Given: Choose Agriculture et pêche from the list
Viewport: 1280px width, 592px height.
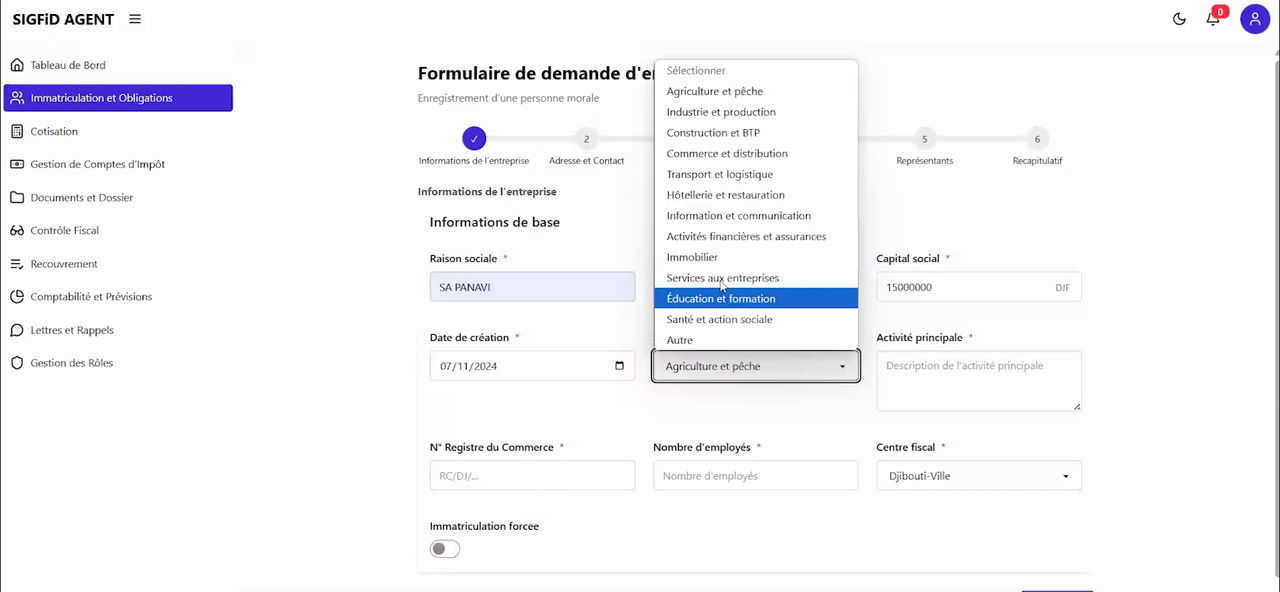Looking at the screenshot, I should (x=714, y=91).
